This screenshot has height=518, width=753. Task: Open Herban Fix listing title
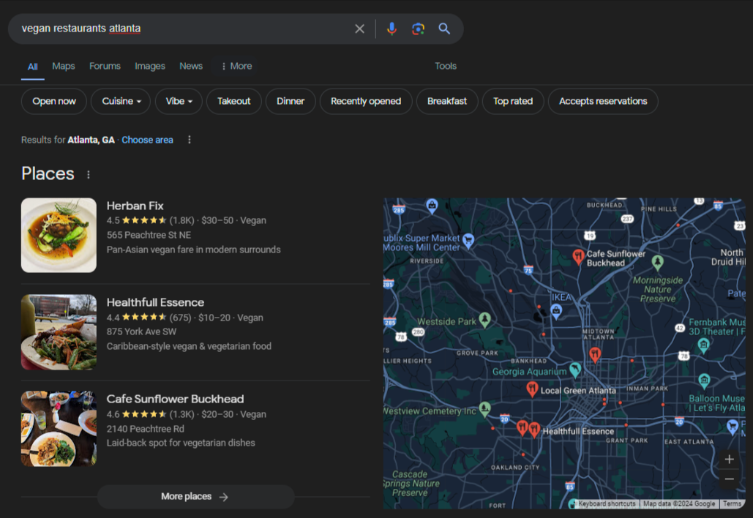[135, 206]
